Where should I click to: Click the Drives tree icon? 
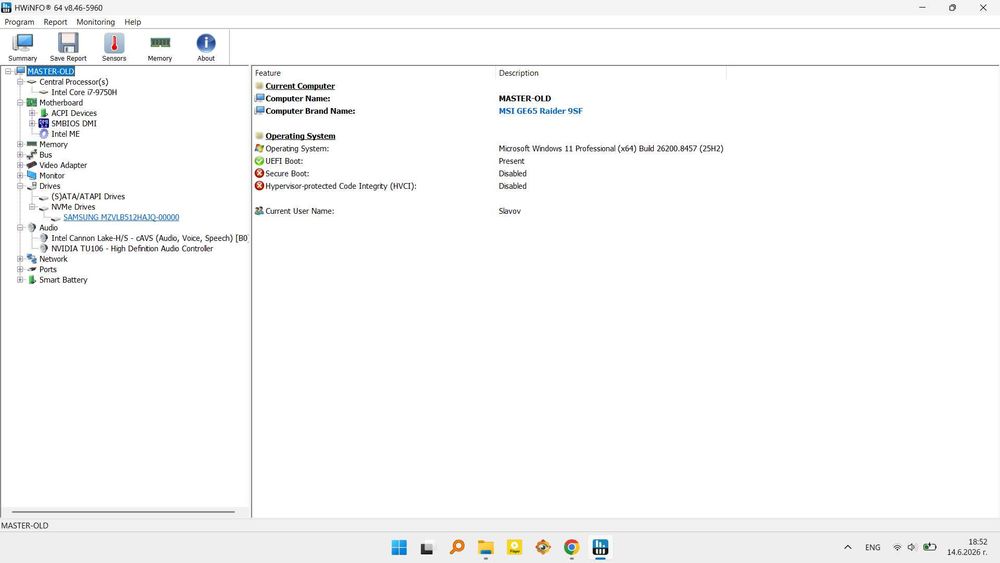tap(31, 186)
